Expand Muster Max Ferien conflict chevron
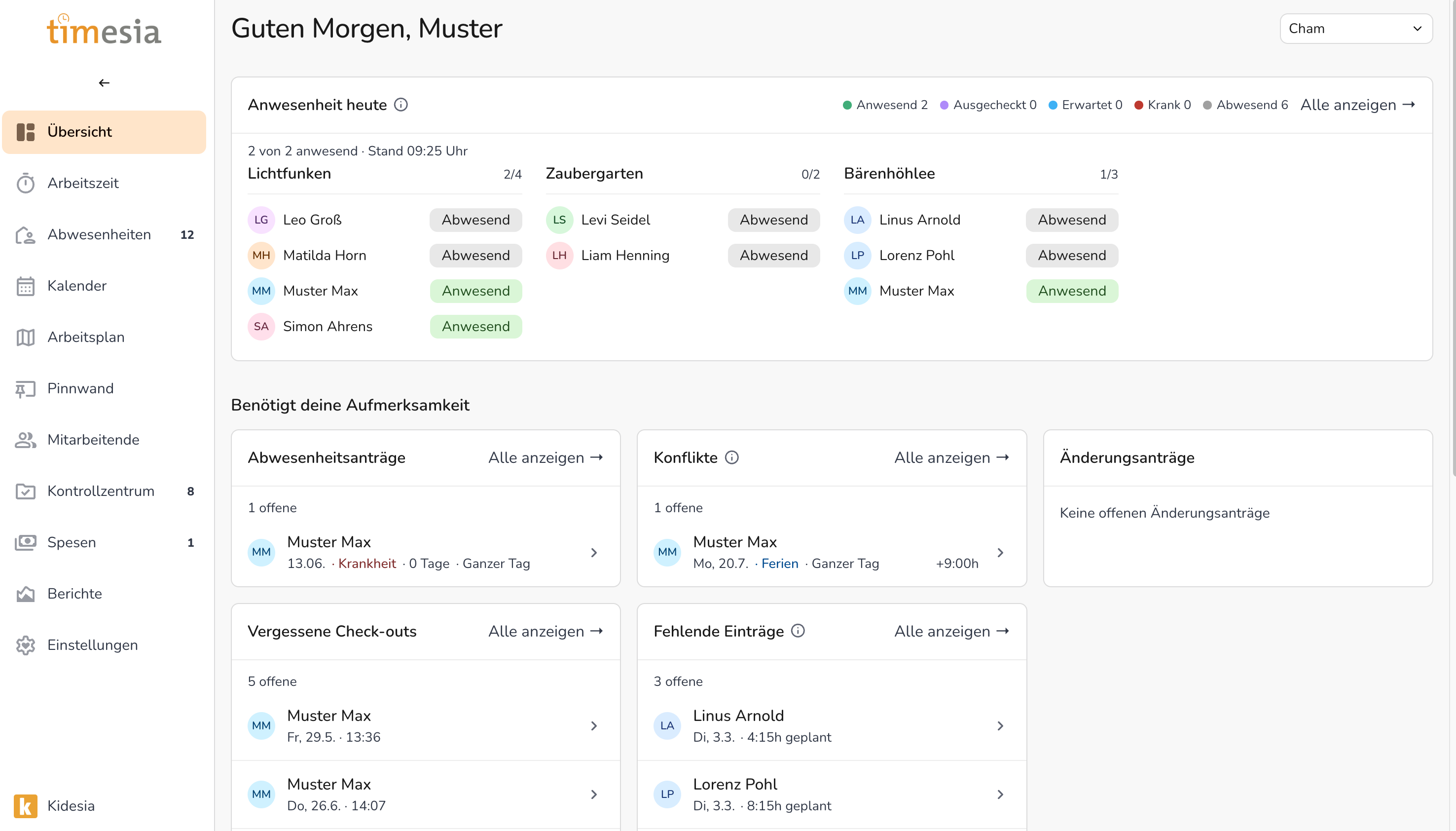The image size is (1456, 831). tap(1000, 553)
